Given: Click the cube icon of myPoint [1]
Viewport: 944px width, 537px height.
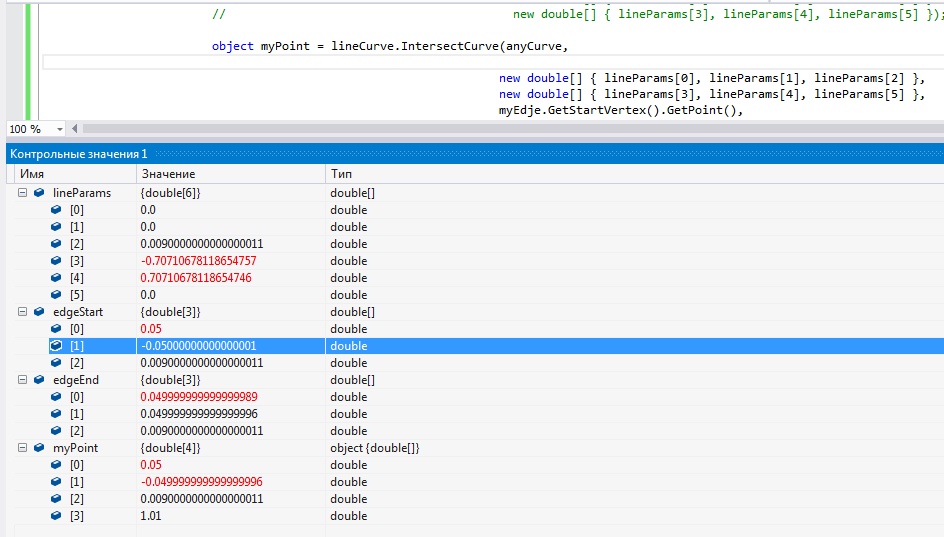Looking at the screenshot, I should 56,482.
